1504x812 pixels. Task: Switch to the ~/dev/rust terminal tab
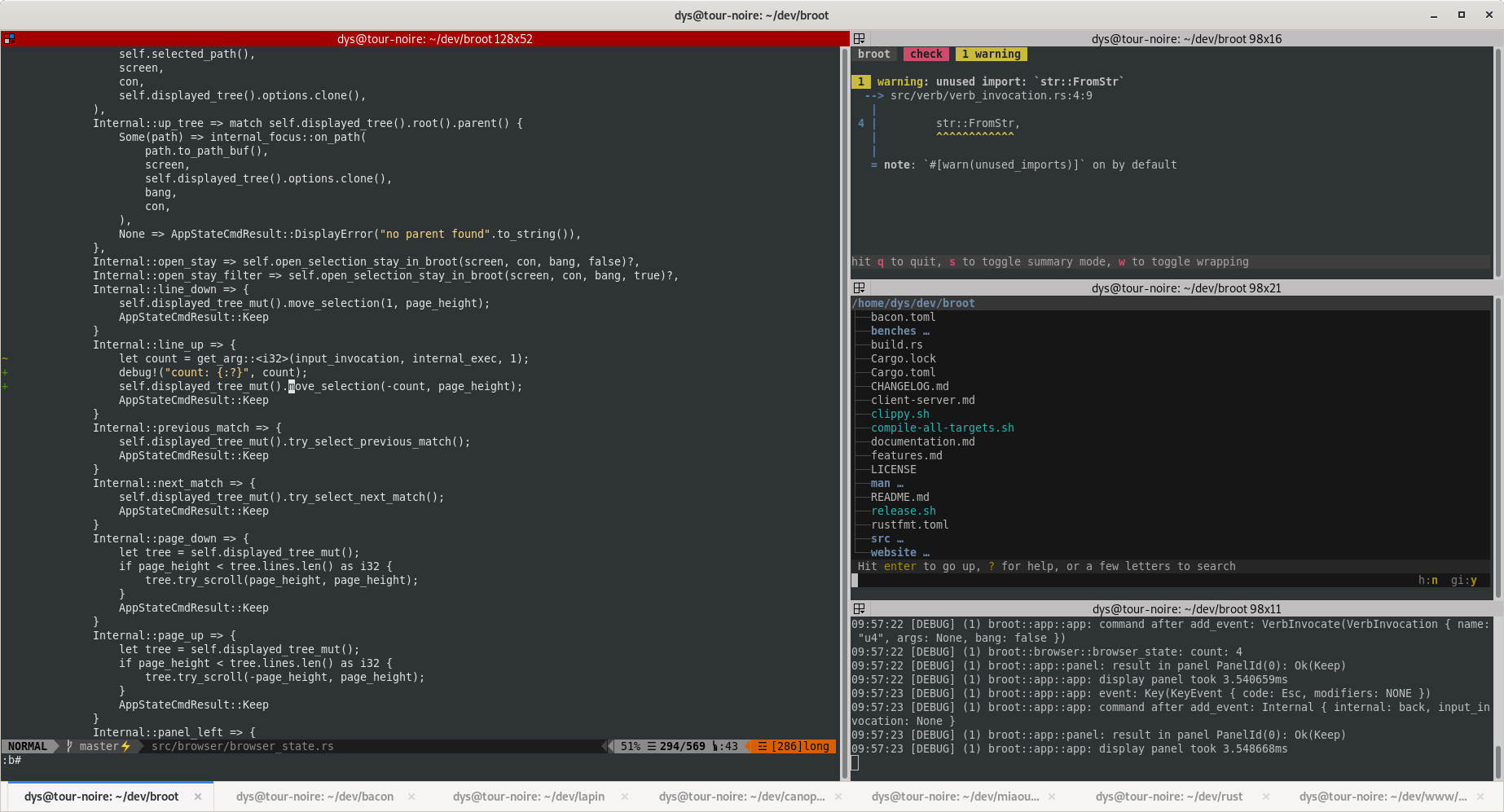coord(1169,797)
